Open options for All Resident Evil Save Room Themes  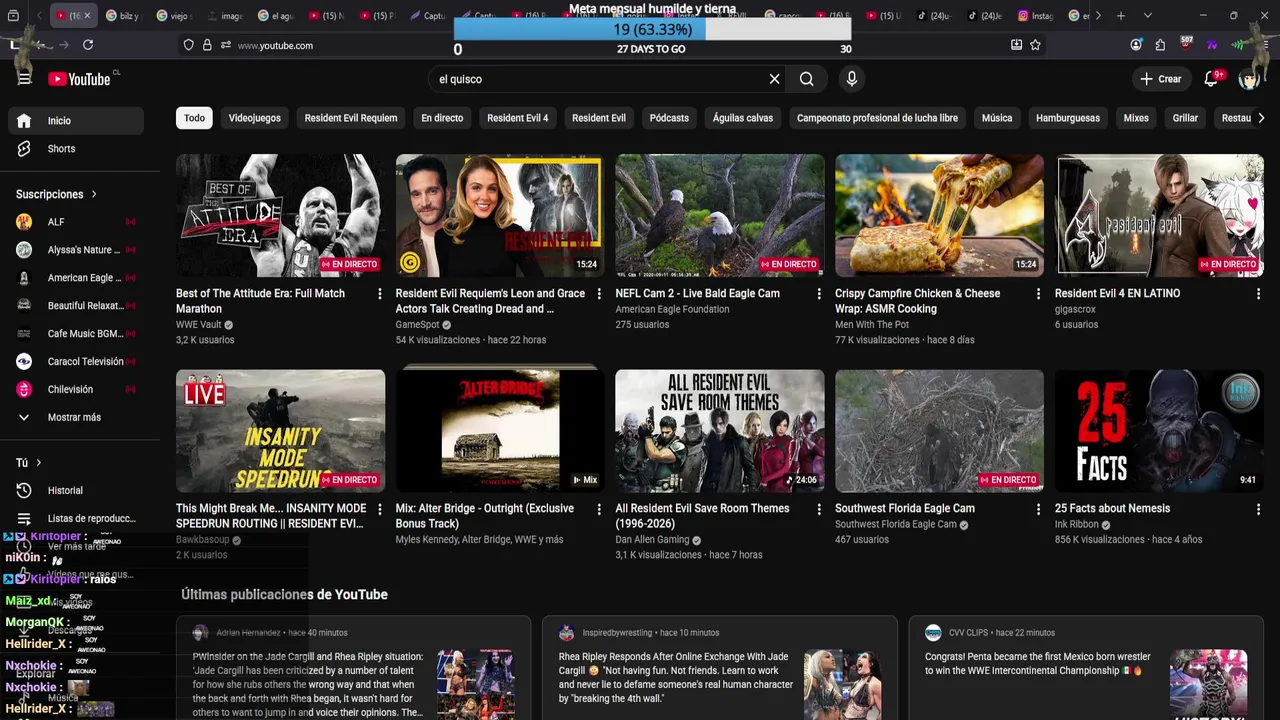(819, 509)
